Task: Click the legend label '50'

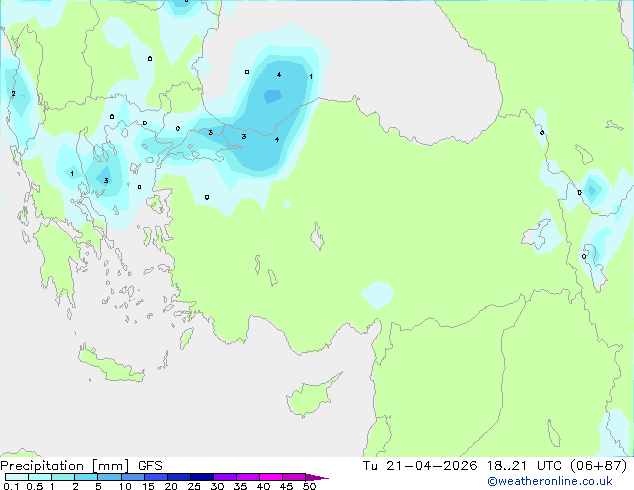Action: tap(309, 486)
